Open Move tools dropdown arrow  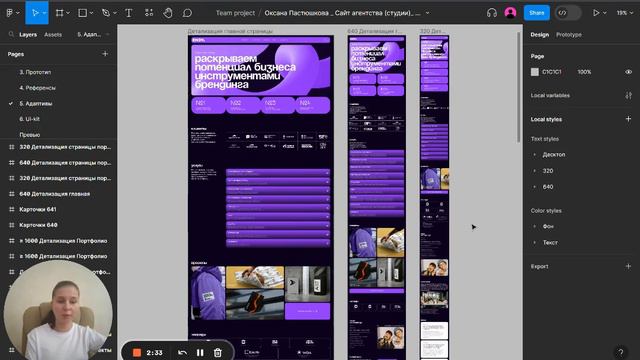(x=44, y=13)
